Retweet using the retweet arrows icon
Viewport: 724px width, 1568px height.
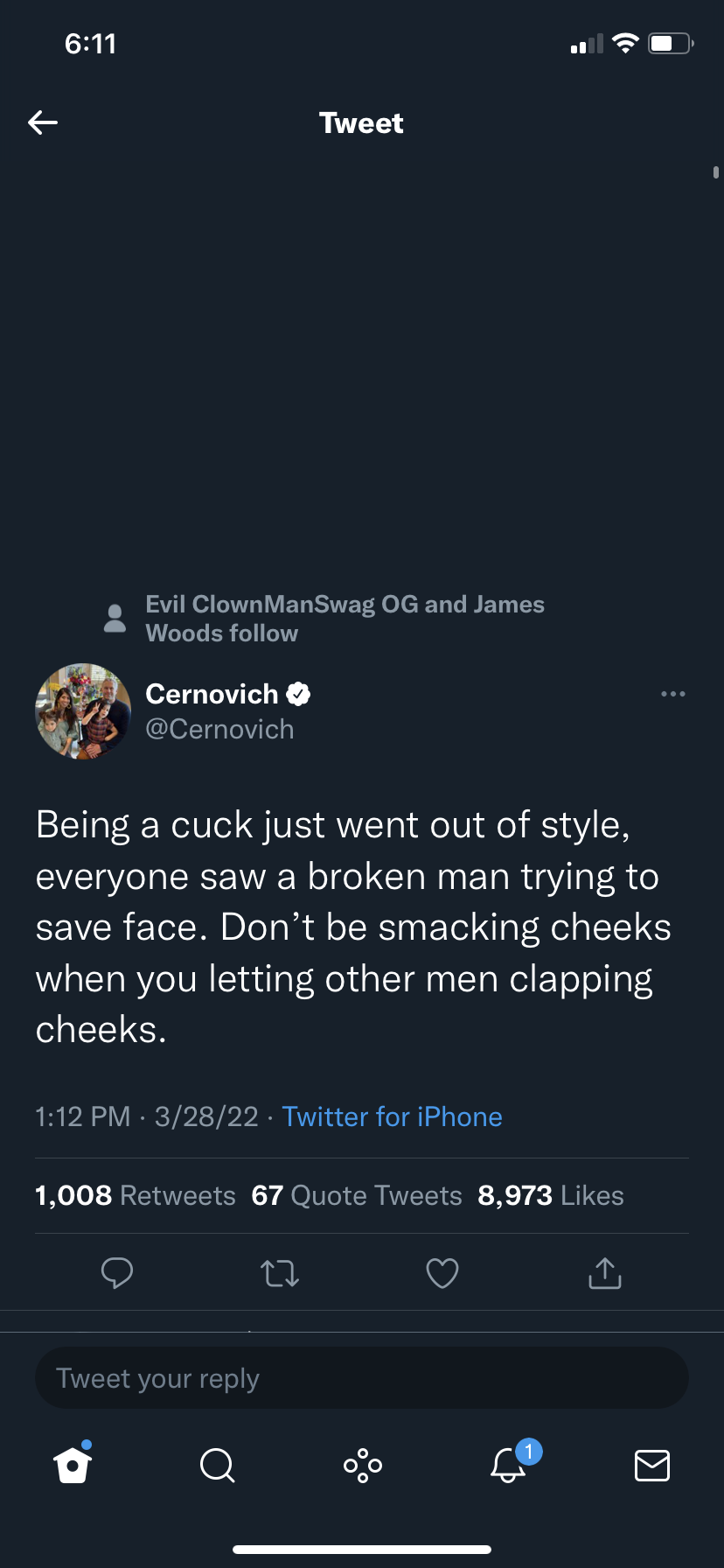pyautogui.click(x=280, y=1273)
